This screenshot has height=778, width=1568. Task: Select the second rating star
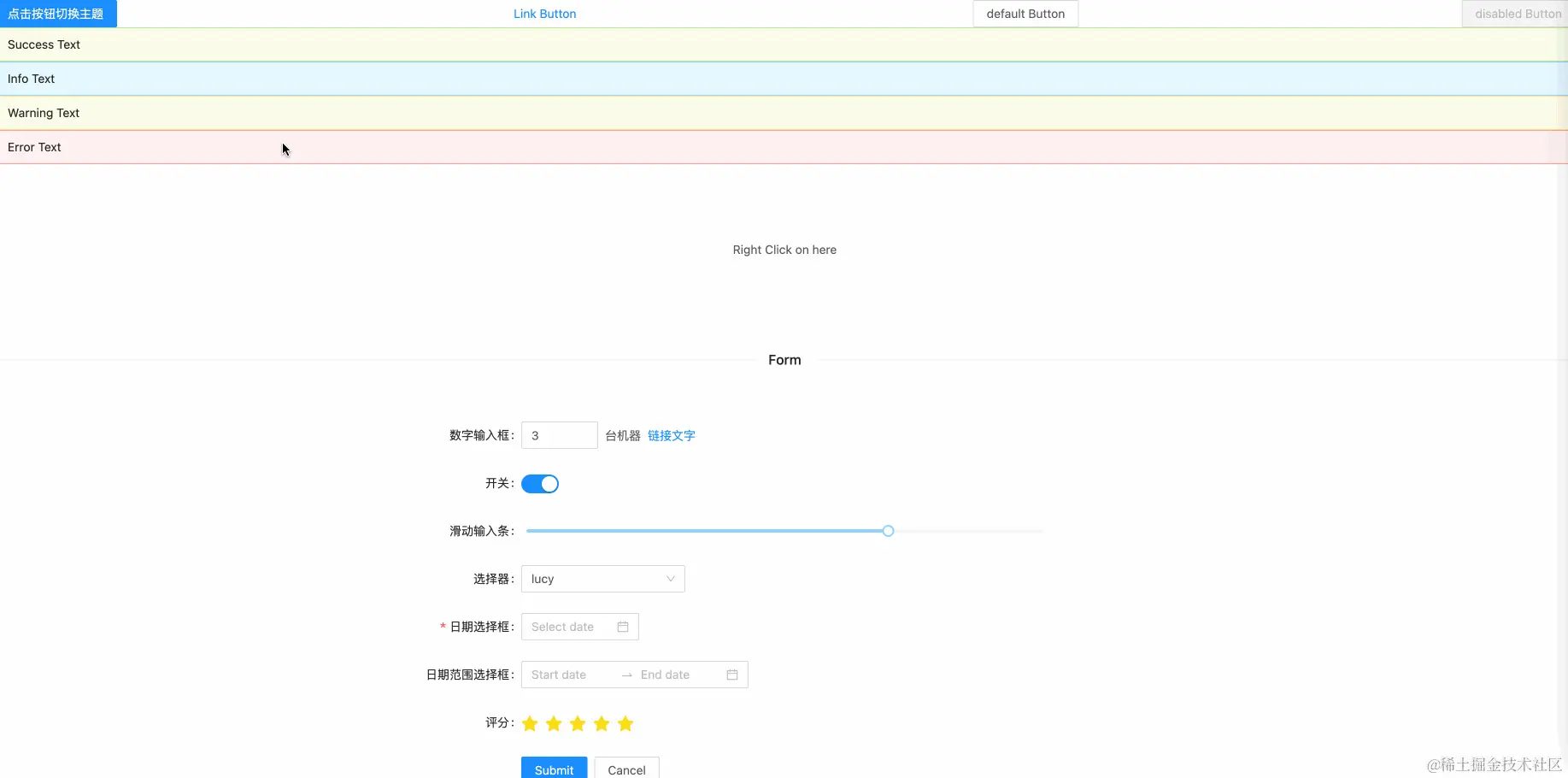pos(554,722)
